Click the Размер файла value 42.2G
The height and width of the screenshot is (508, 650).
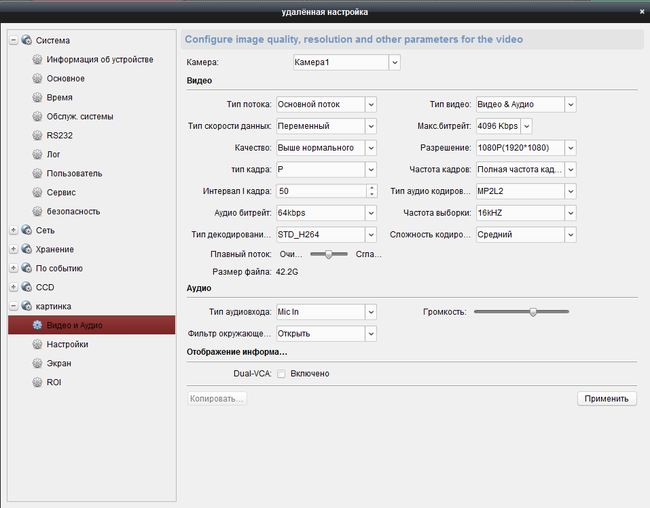point(287,272)
